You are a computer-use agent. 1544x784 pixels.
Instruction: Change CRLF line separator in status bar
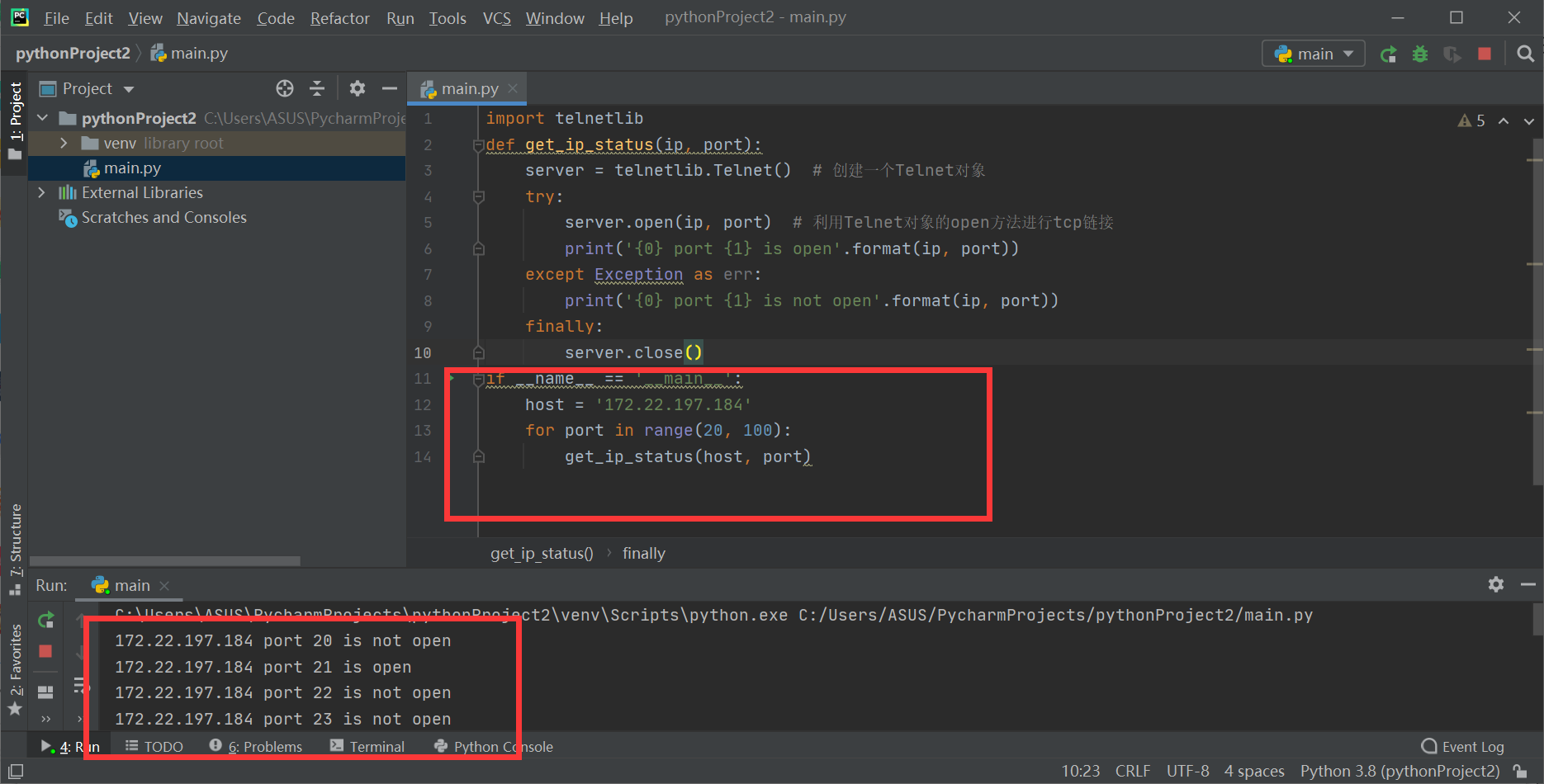1132,771
